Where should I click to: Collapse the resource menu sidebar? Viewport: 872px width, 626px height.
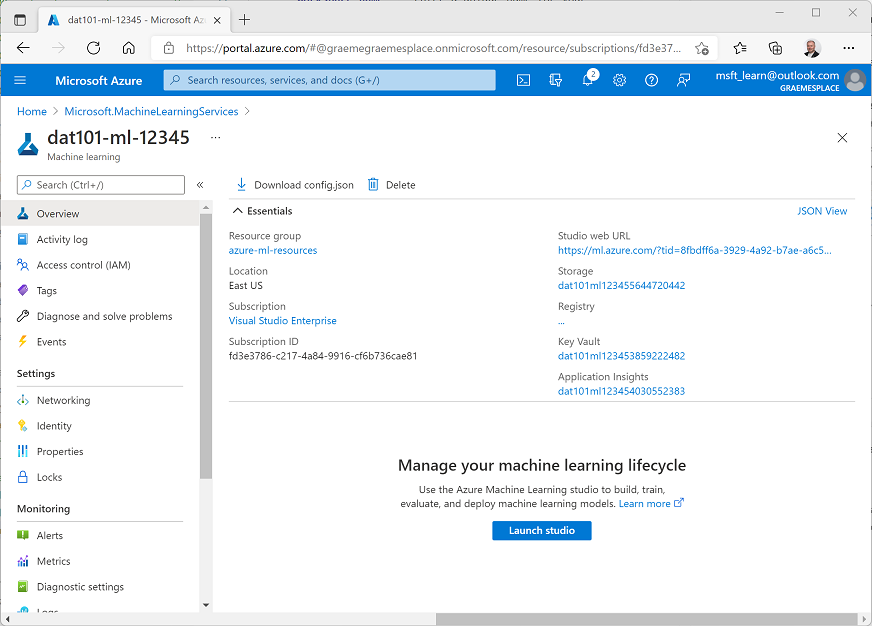click(x=200, y=184)
